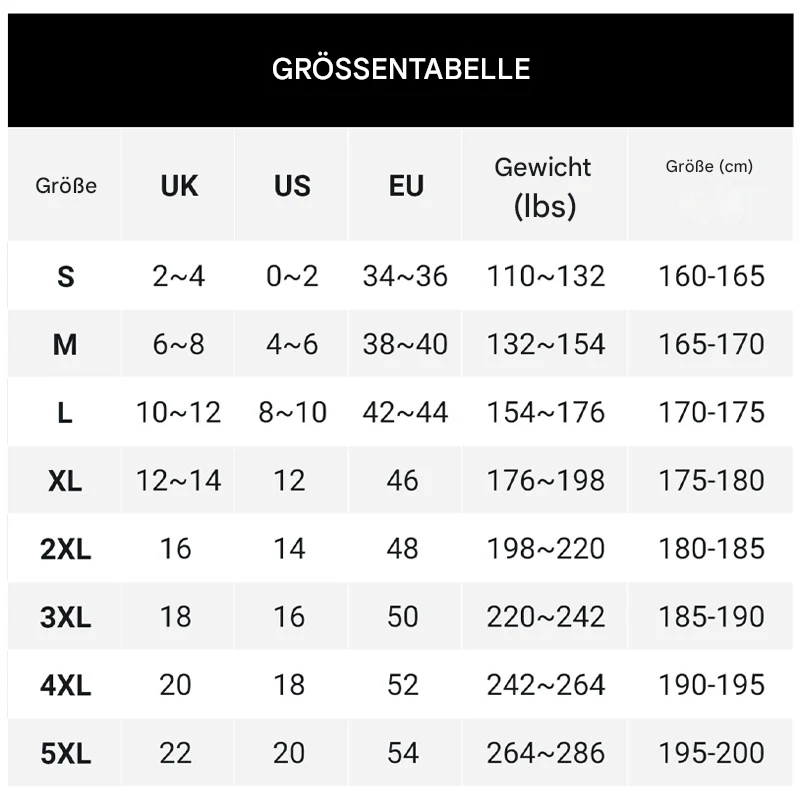Select the UK column header
This screenshot has height=800, width=800.
pyautogui.click(x=179, y=186)
